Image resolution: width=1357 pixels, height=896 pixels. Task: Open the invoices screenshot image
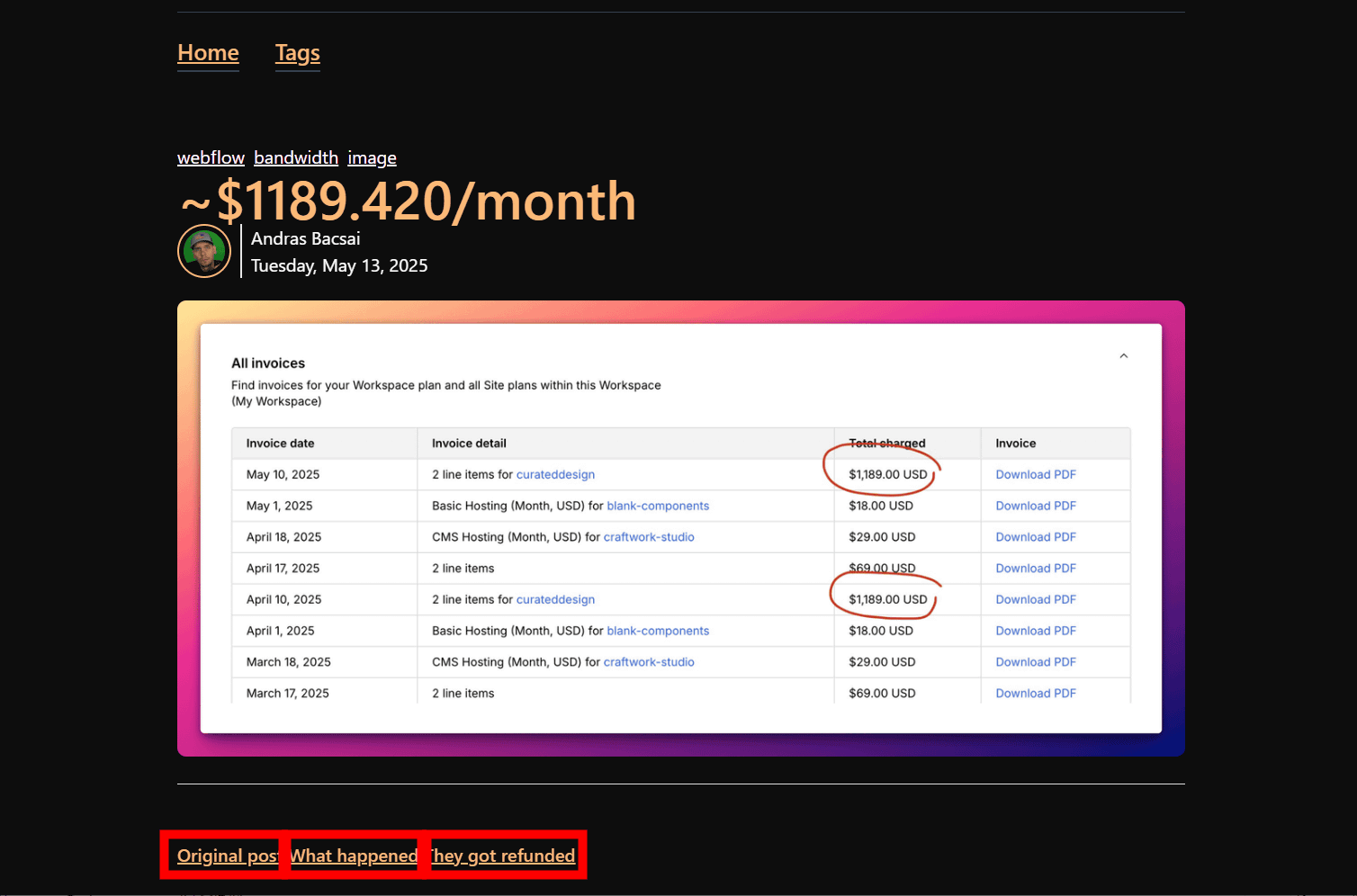pos(681,528)
